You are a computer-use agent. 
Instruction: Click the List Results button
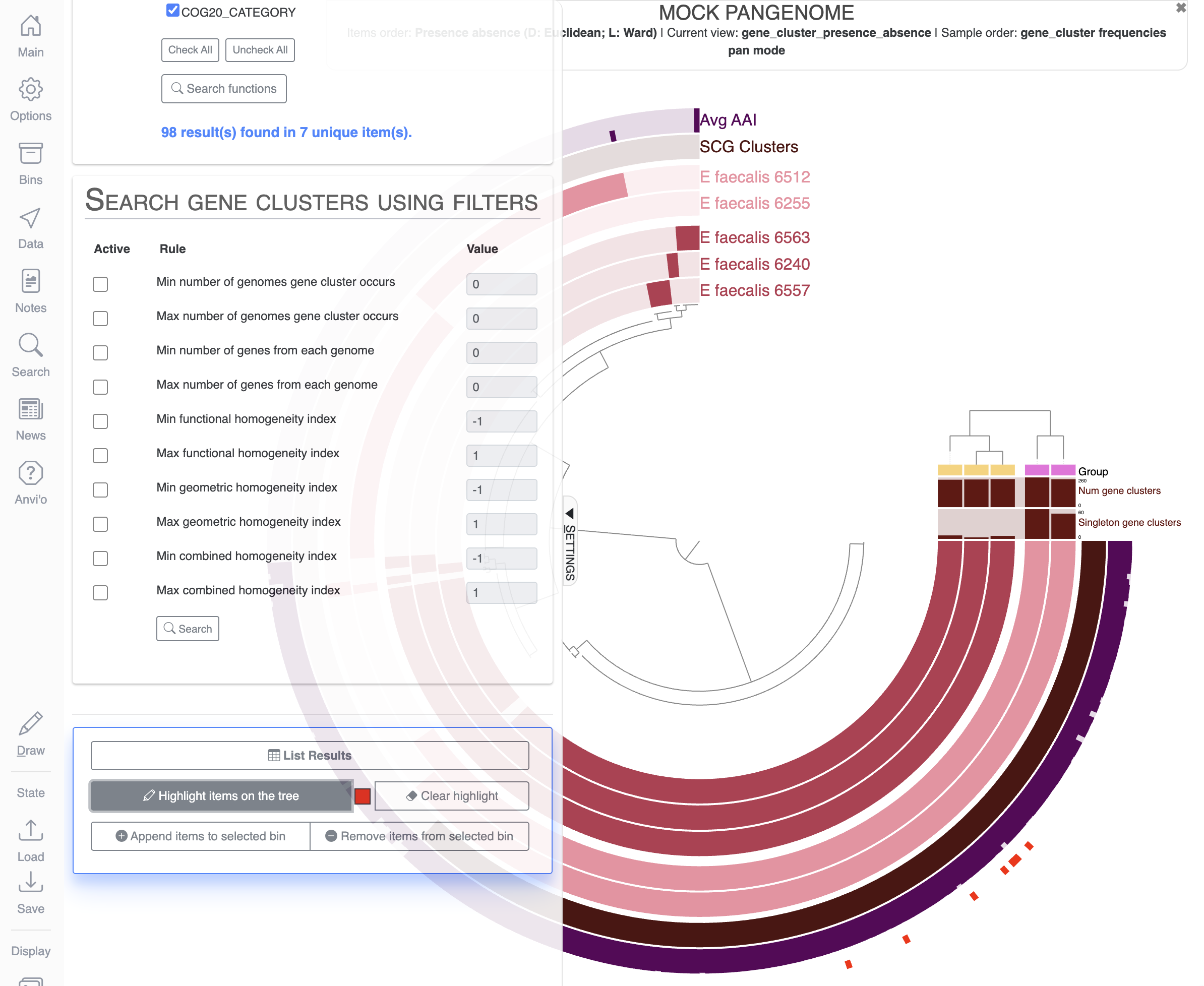point(310,756)
